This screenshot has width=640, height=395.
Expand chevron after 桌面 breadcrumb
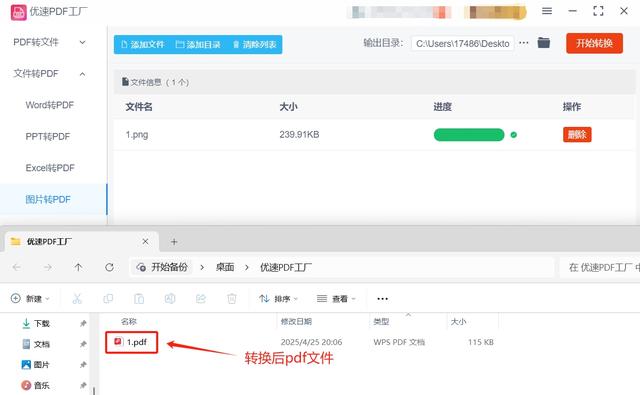(247, 267)
